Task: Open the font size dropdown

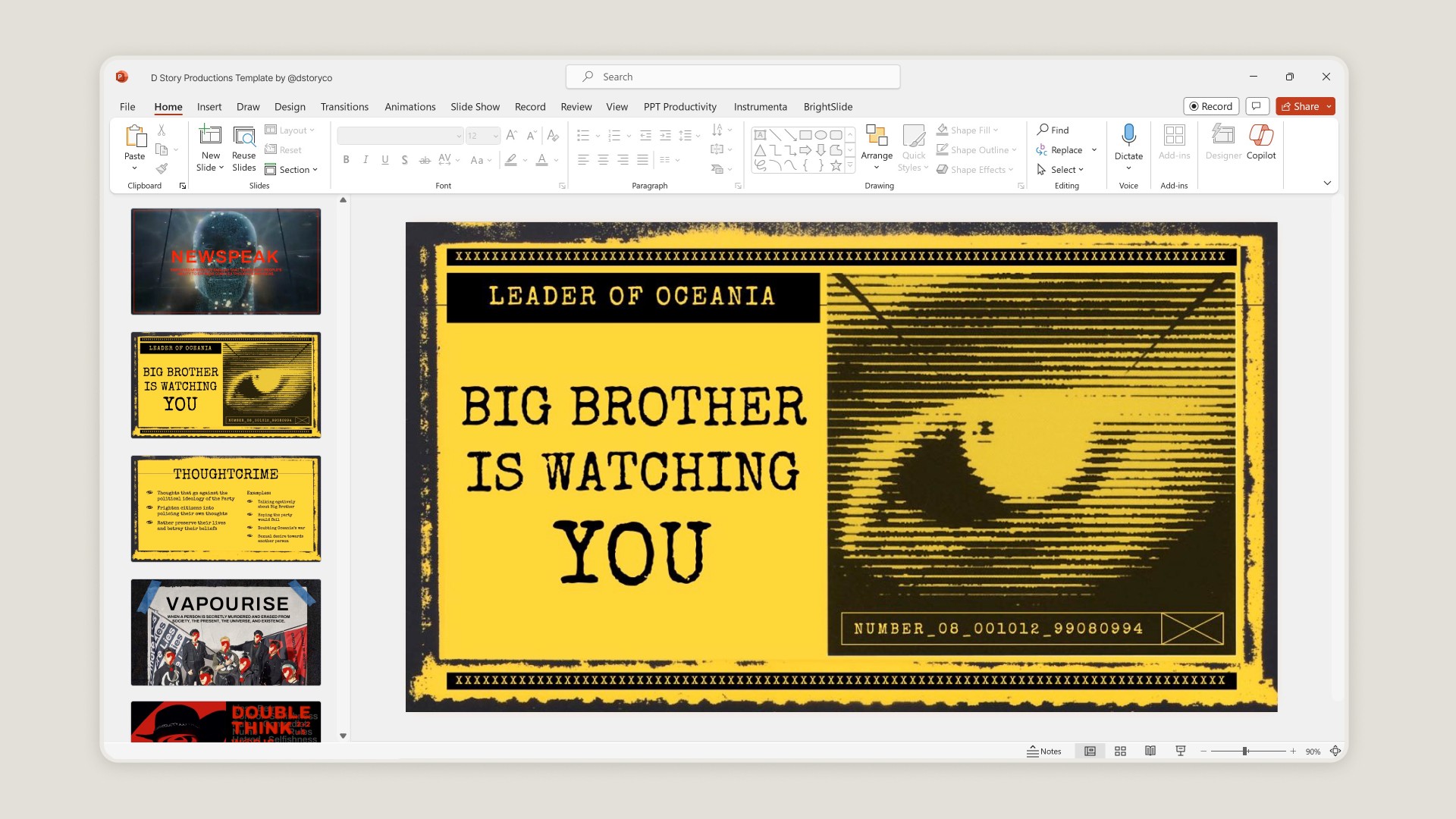Action: pos(495,136)
